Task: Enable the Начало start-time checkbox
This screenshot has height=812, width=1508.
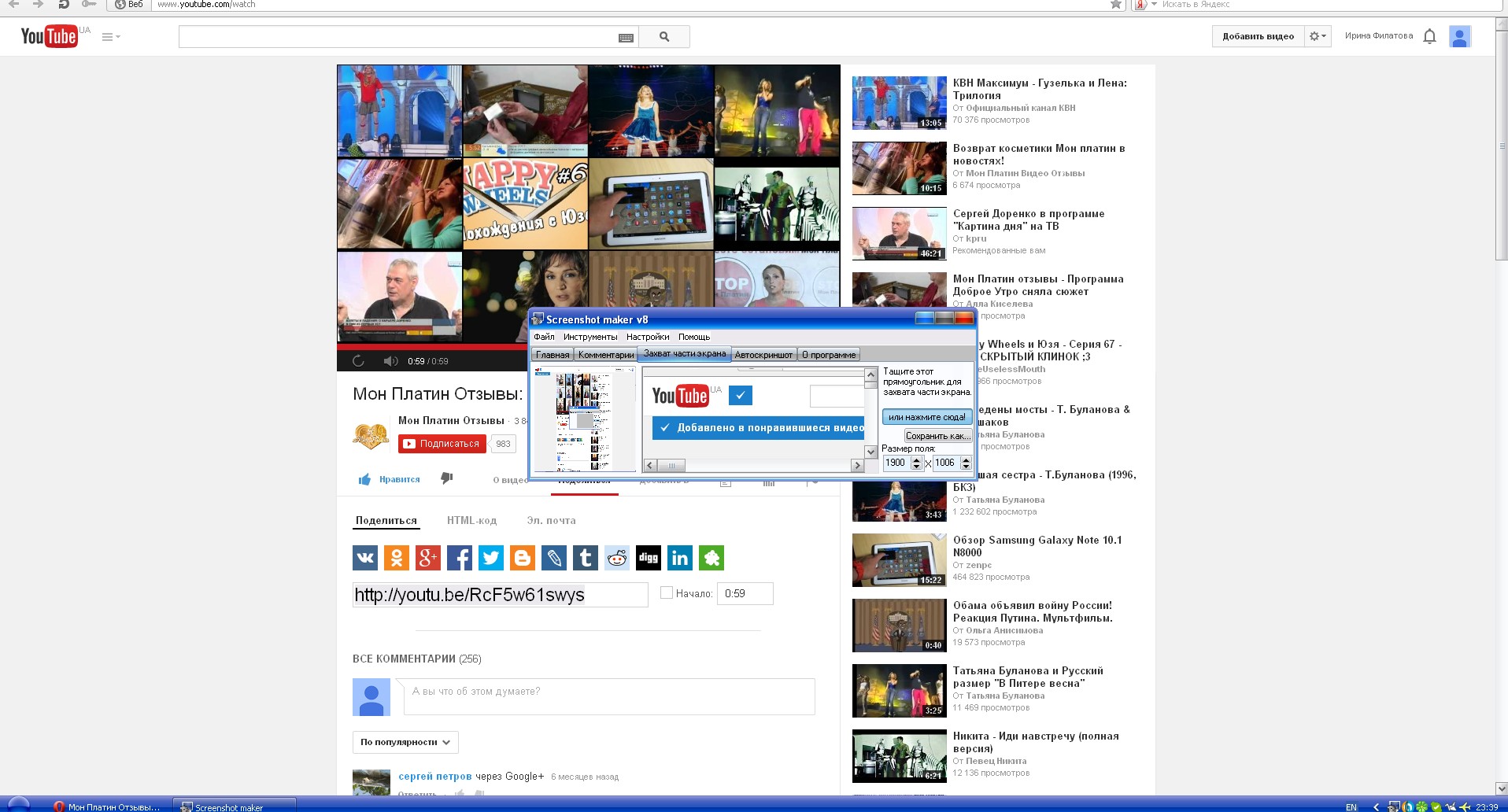Action: click(x=667, y=593)
